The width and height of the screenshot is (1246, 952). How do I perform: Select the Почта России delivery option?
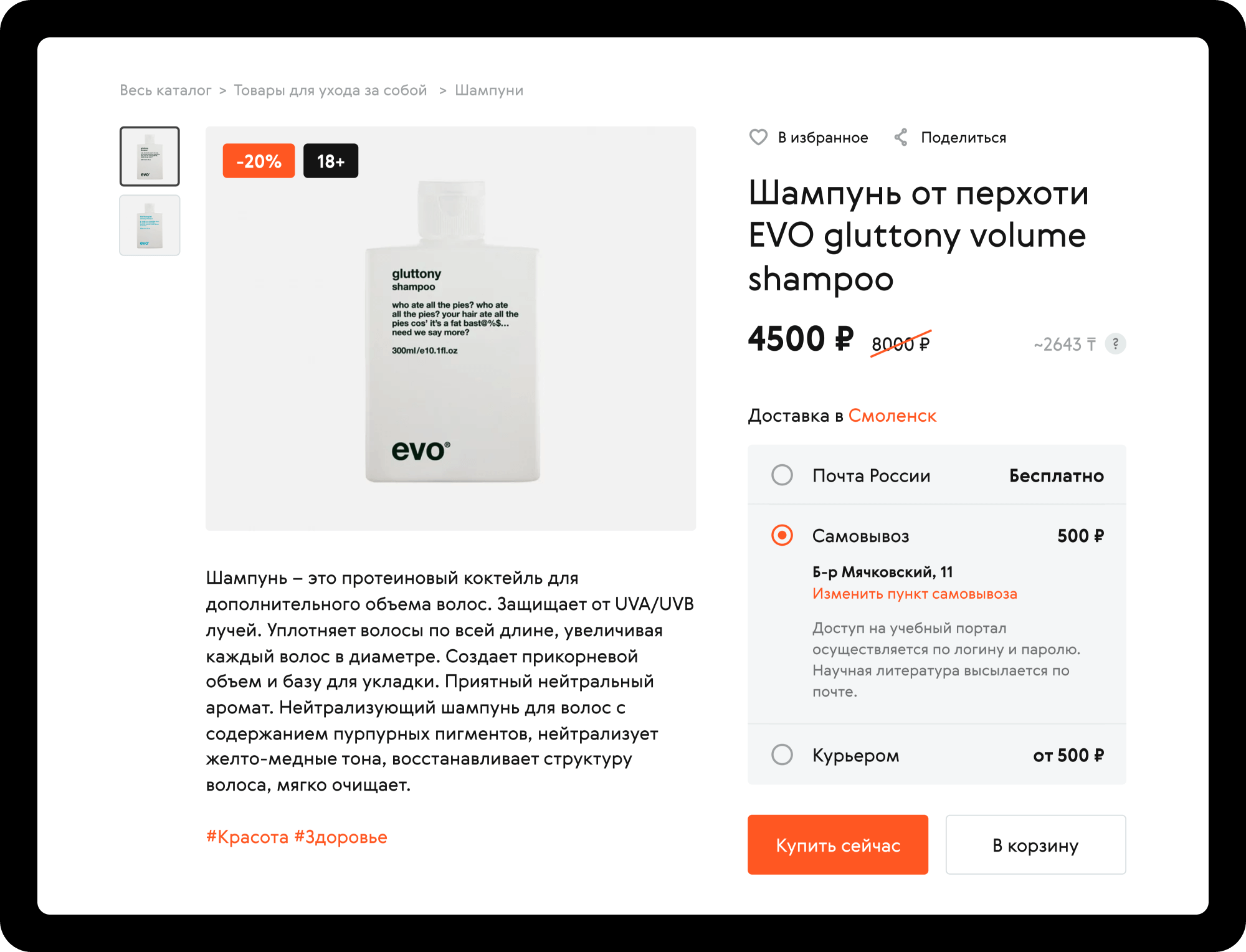[782, 475]
